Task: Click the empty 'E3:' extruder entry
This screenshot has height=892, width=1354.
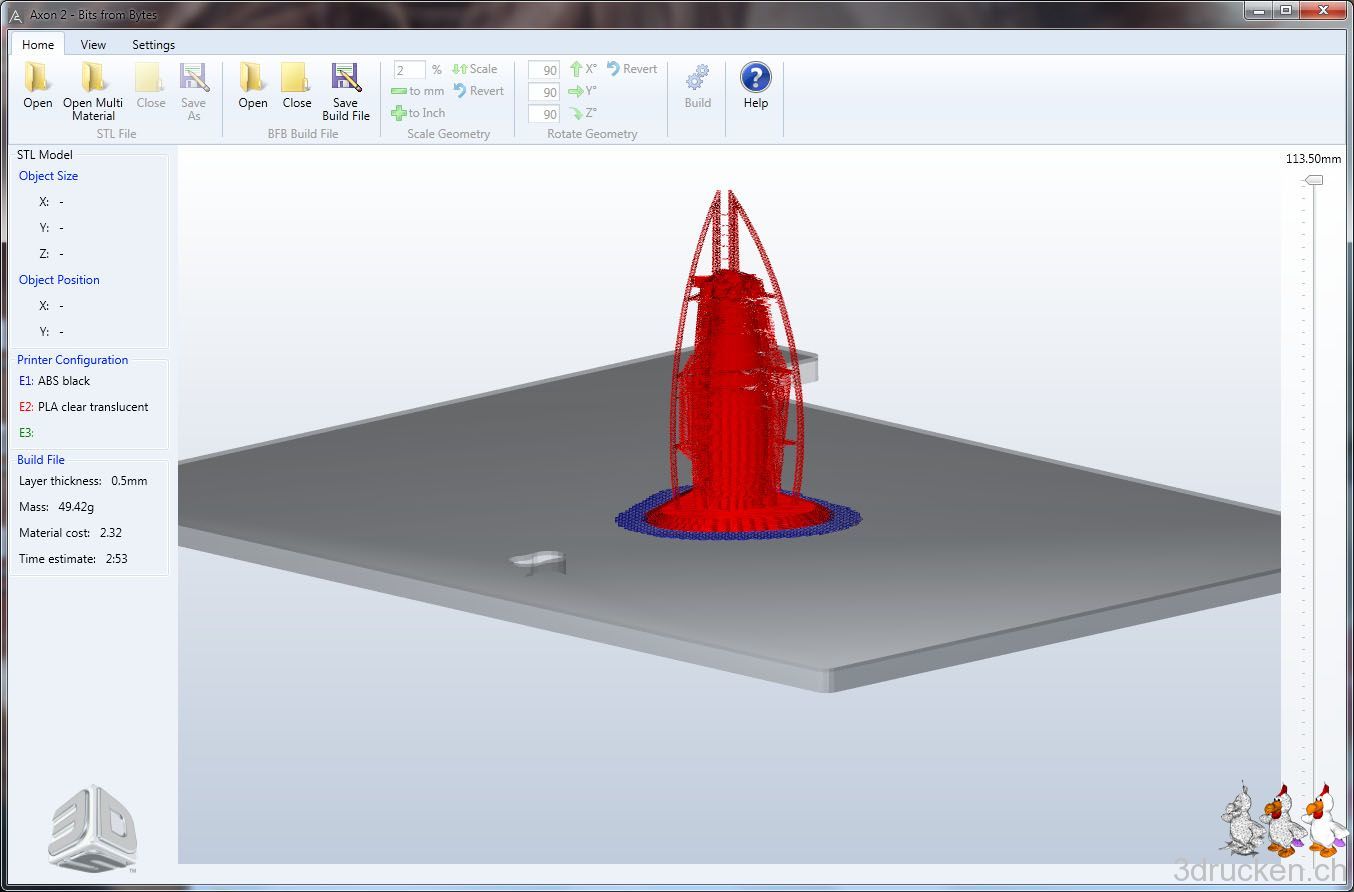Action: [26, 433]
